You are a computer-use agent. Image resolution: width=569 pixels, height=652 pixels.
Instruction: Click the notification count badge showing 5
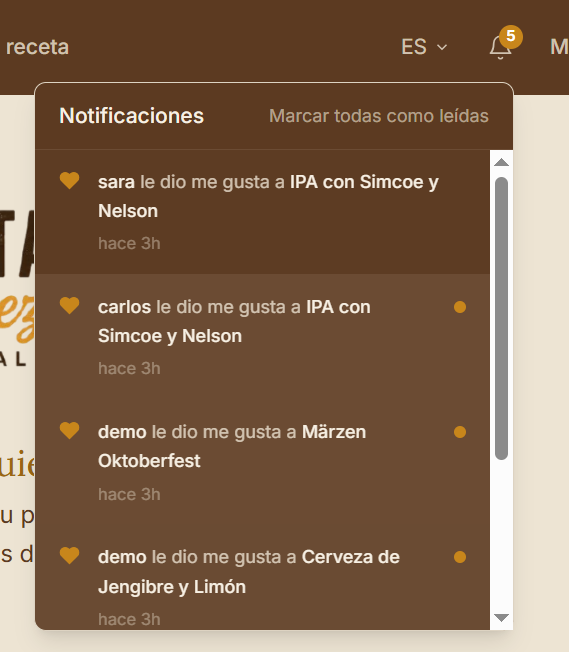tap(511, 37)
